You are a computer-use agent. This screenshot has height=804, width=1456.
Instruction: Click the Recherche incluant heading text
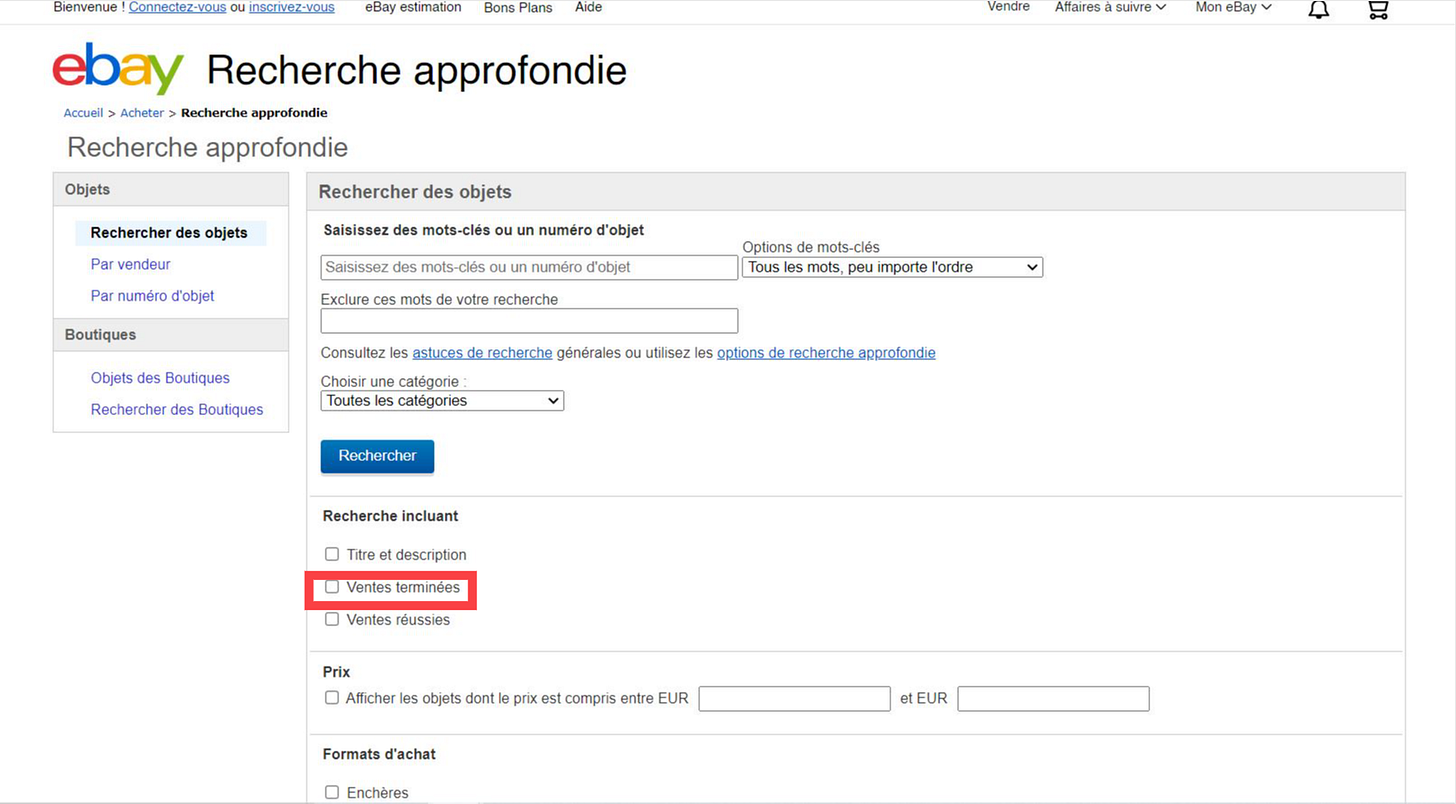point(390,516)
